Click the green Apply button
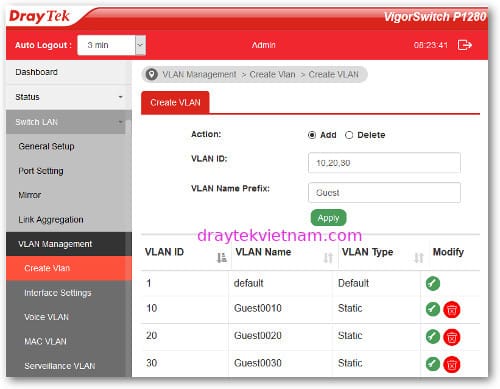The width and height of the screenshot is (500, 389). click(x=328, y=218)
